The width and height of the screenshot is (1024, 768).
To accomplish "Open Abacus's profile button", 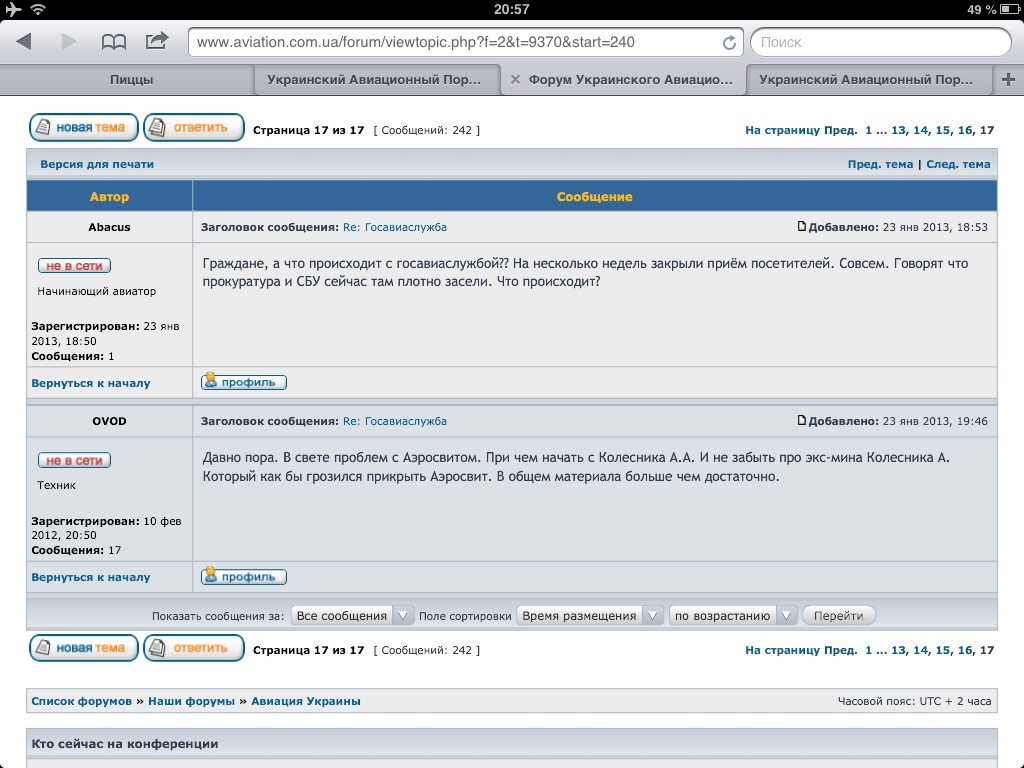I will (x=244, y=382).
